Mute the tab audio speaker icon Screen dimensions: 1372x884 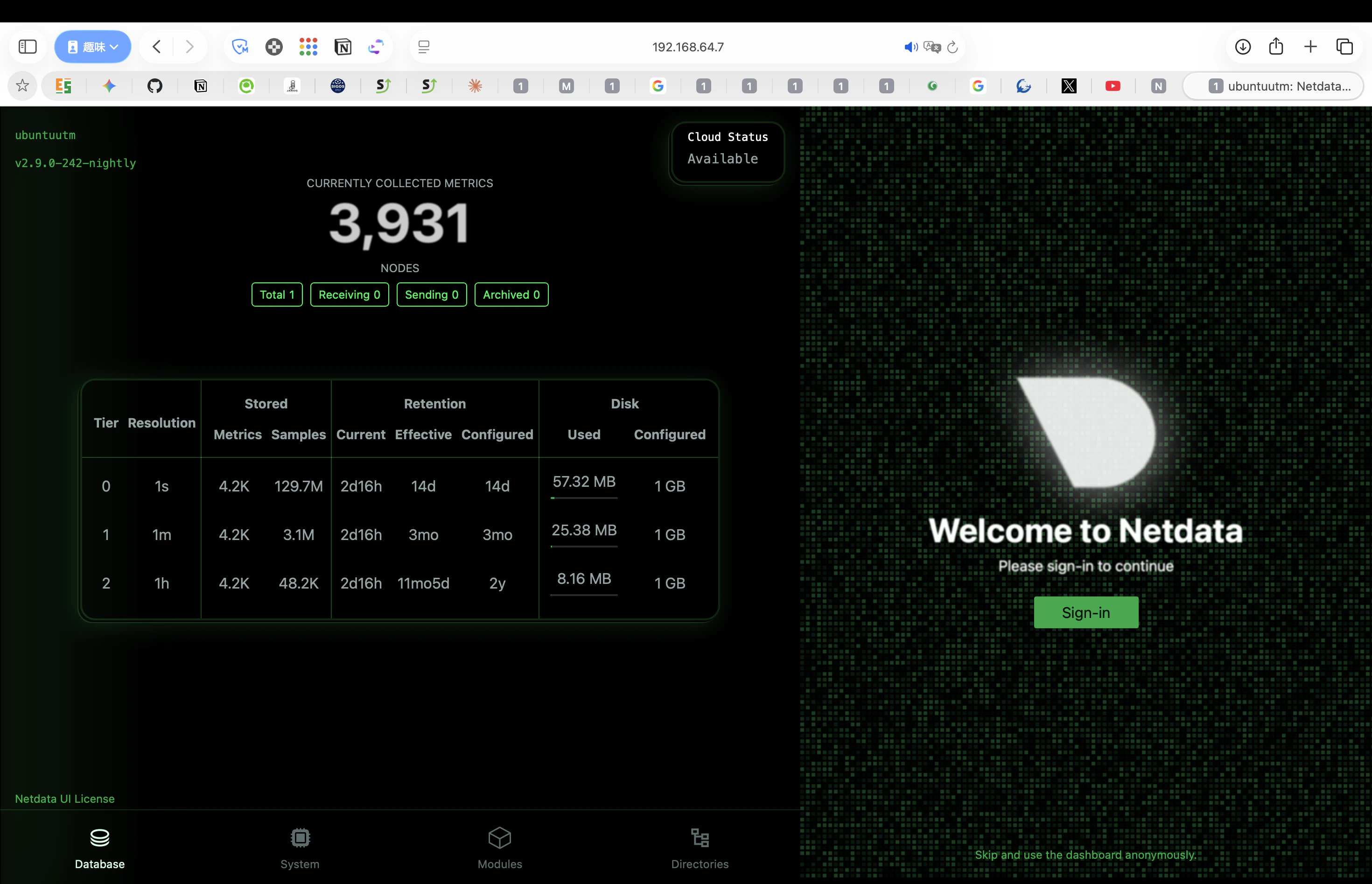pos(910,47)
